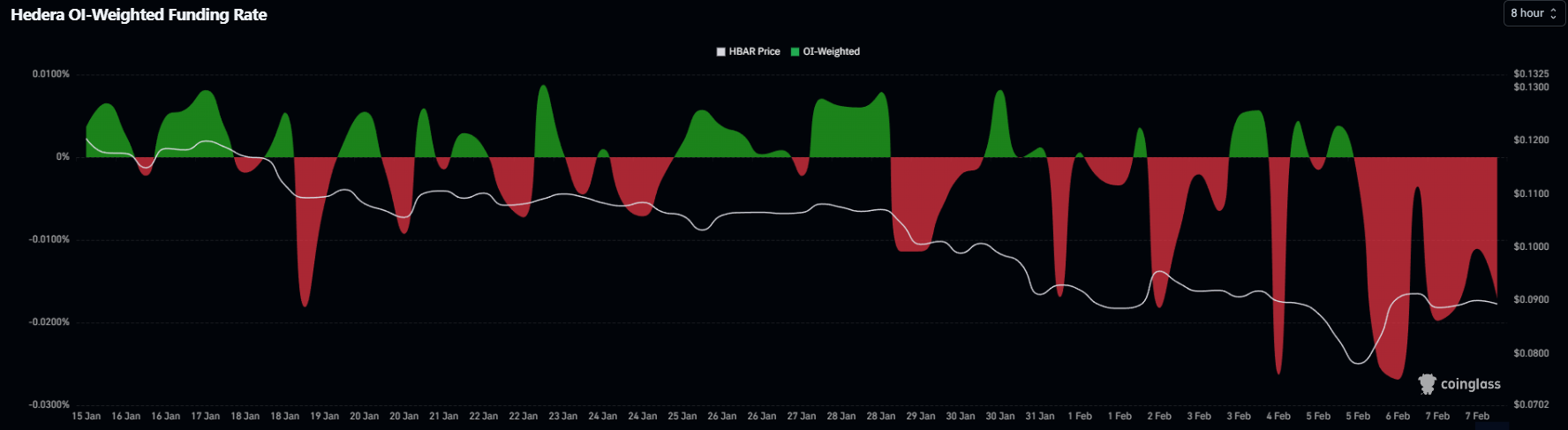1568x430 pixels.
Task: Click the 29 Jan date label
Action: click(920, 416)
